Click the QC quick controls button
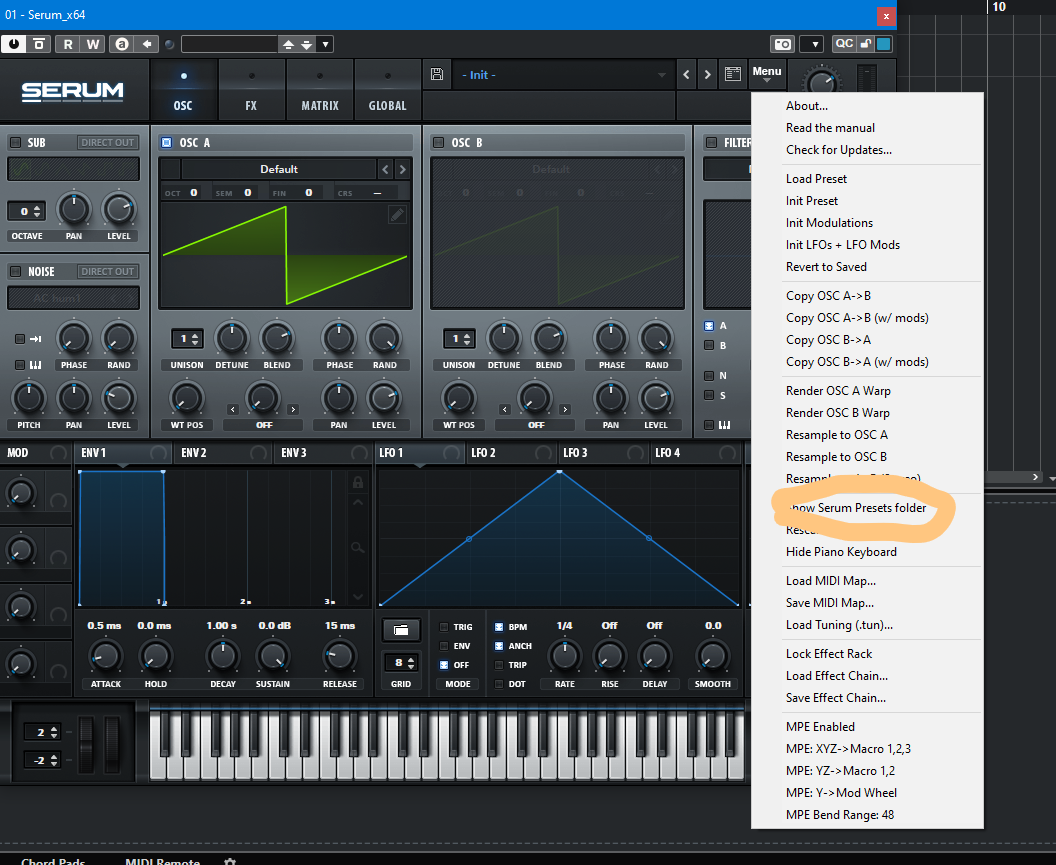1056x865 pixels. (844, 44)
